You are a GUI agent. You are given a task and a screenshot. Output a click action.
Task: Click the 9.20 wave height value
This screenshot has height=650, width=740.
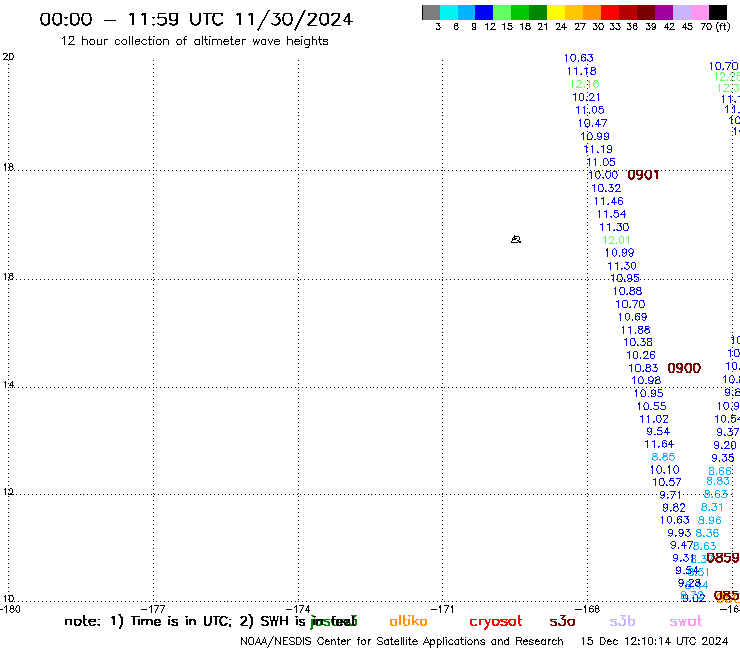[724, 445]
